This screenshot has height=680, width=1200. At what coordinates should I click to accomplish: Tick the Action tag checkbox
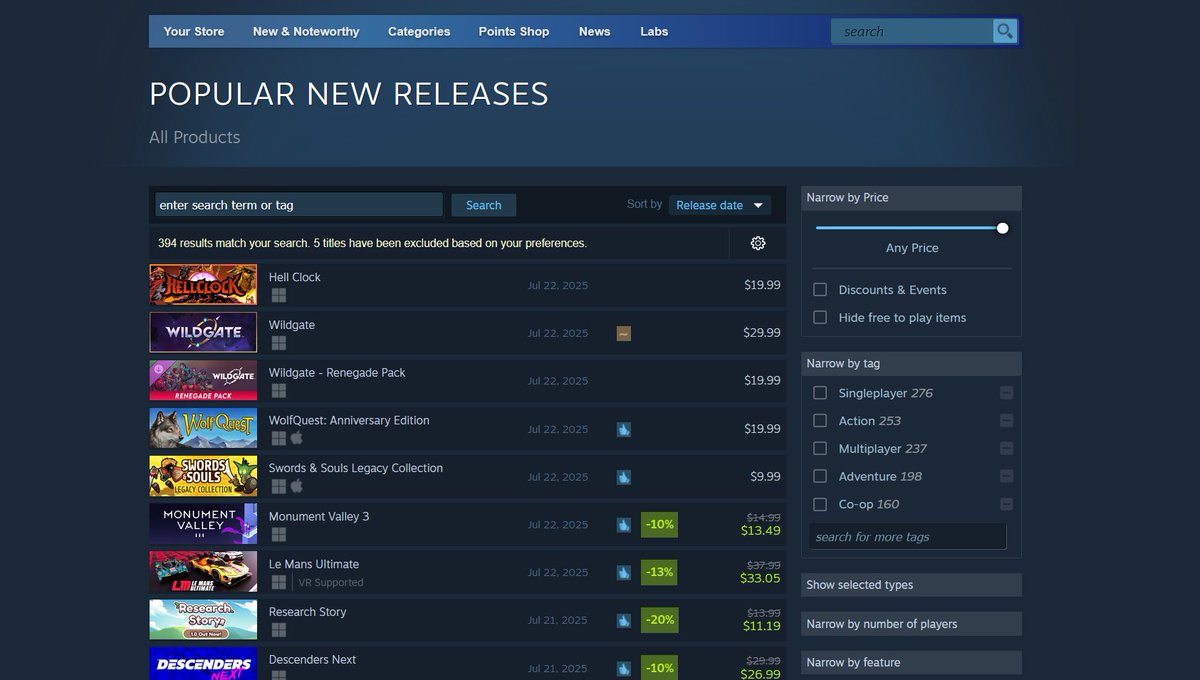[x=820, y=421]
